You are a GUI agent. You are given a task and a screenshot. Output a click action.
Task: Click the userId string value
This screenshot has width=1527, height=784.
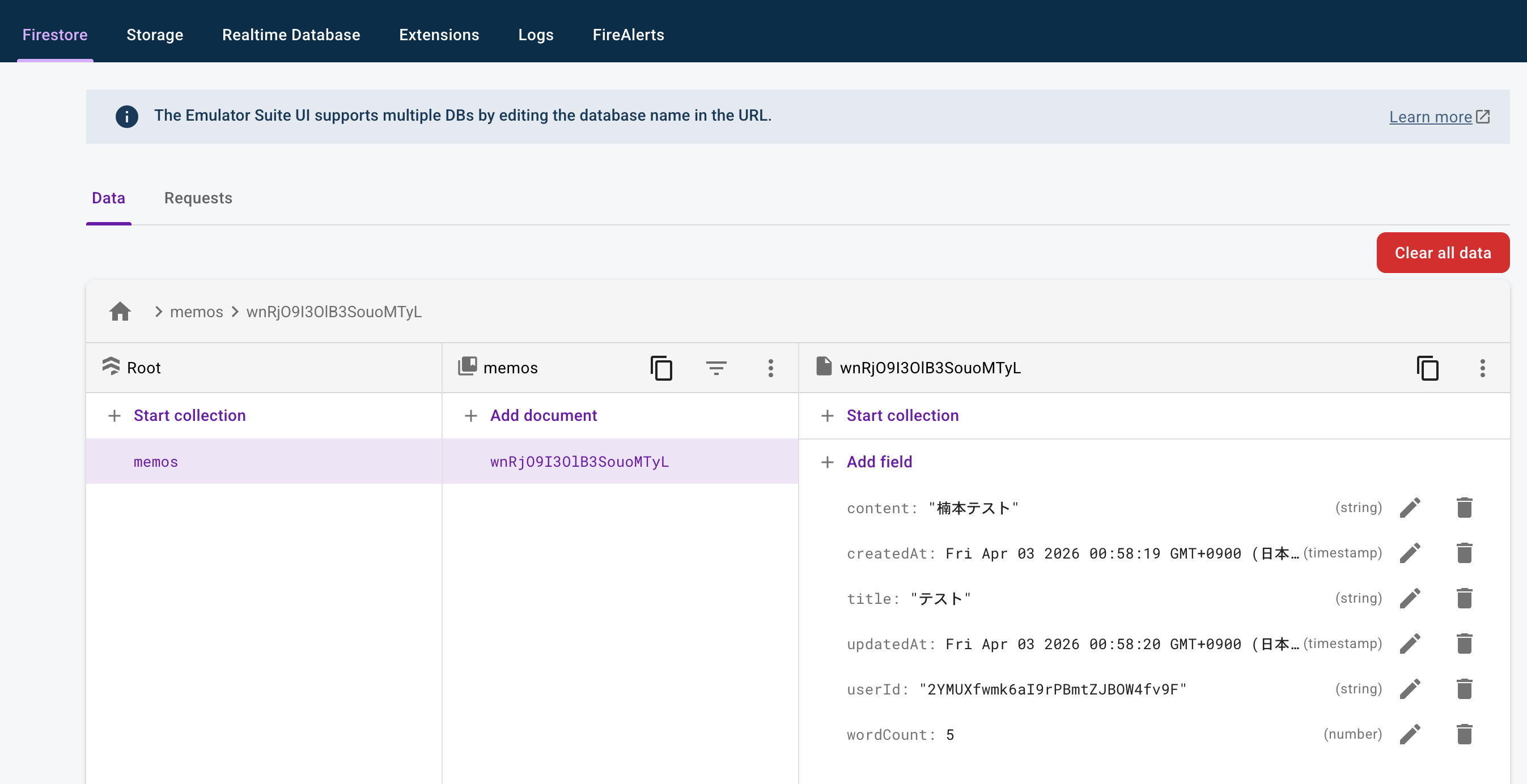(1052, 689)
